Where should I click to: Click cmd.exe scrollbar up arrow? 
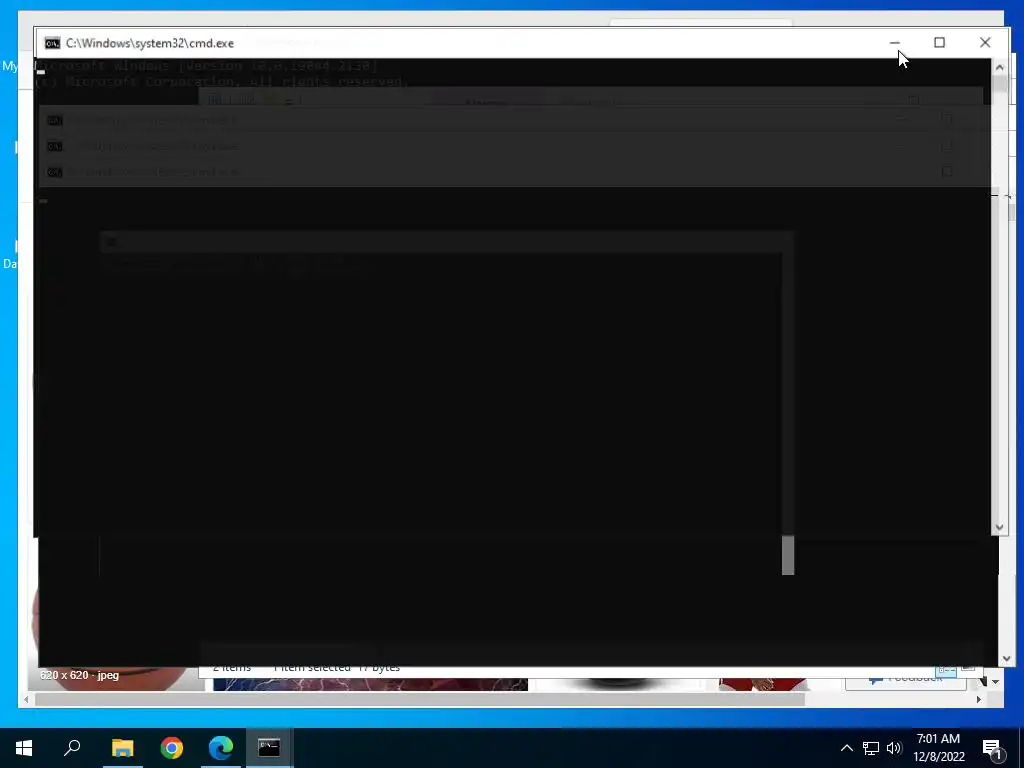click(x=999, y=67)
